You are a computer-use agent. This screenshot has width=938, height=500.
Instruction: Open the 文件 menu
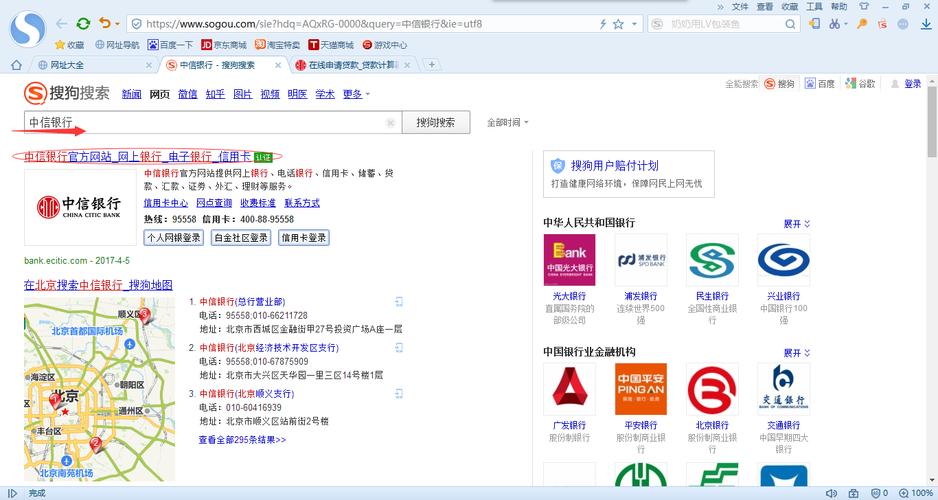pyautogui.click(x=740, y=7)
